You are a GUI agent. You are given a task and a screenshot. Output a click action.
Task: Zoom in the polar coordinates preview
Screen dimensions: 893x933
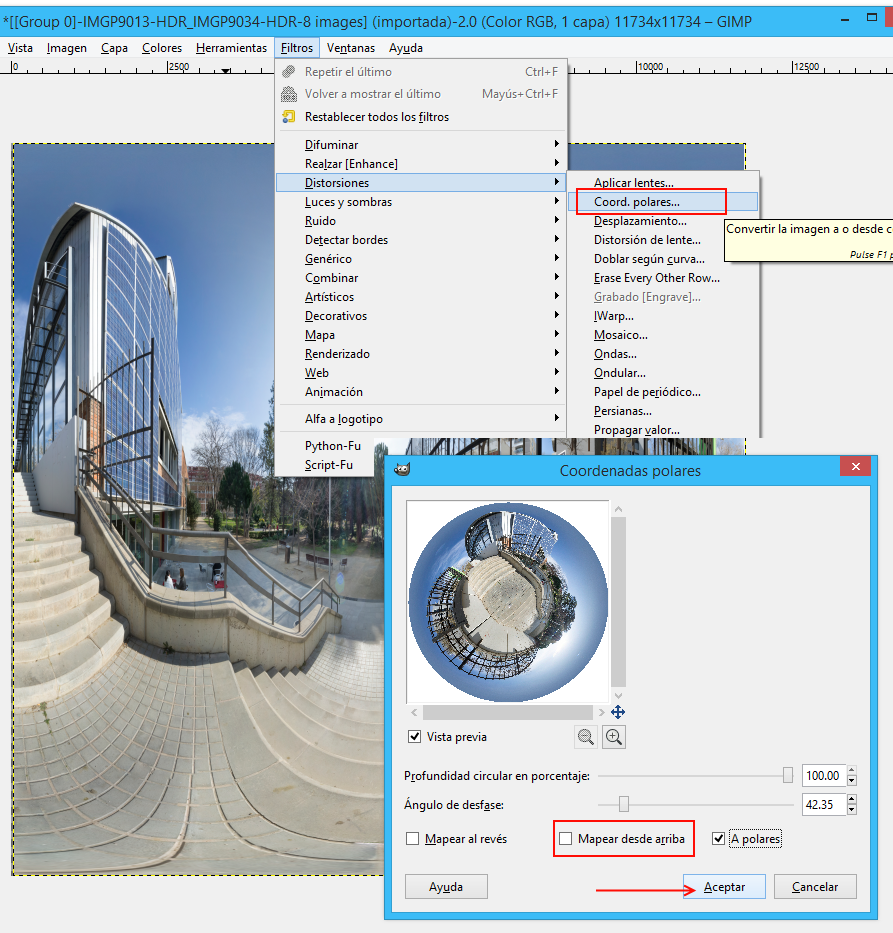click(x=614, y=737)
